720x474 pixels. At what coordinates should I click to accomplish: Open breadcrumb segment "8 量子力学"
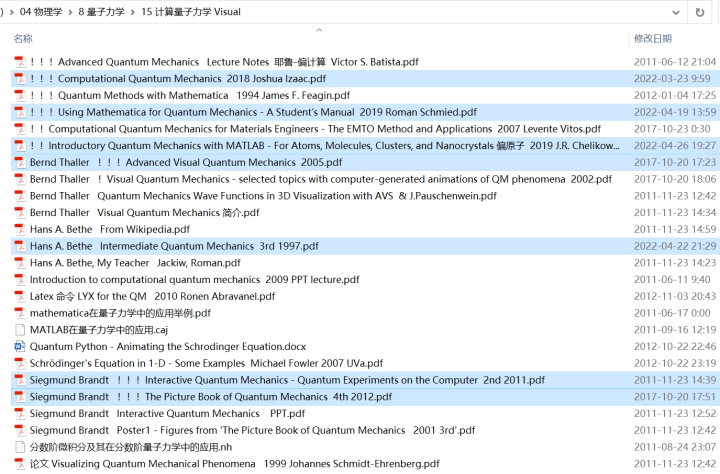[101, 12]
